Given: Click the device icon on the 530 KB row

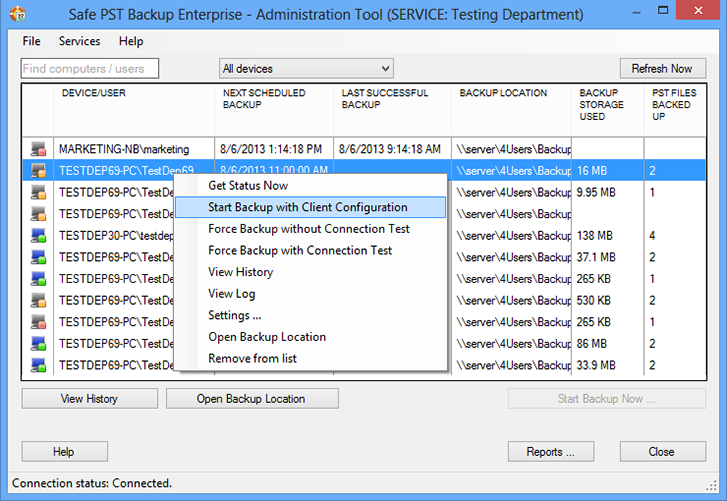Looking at the screenshot, I should [38, 300].
